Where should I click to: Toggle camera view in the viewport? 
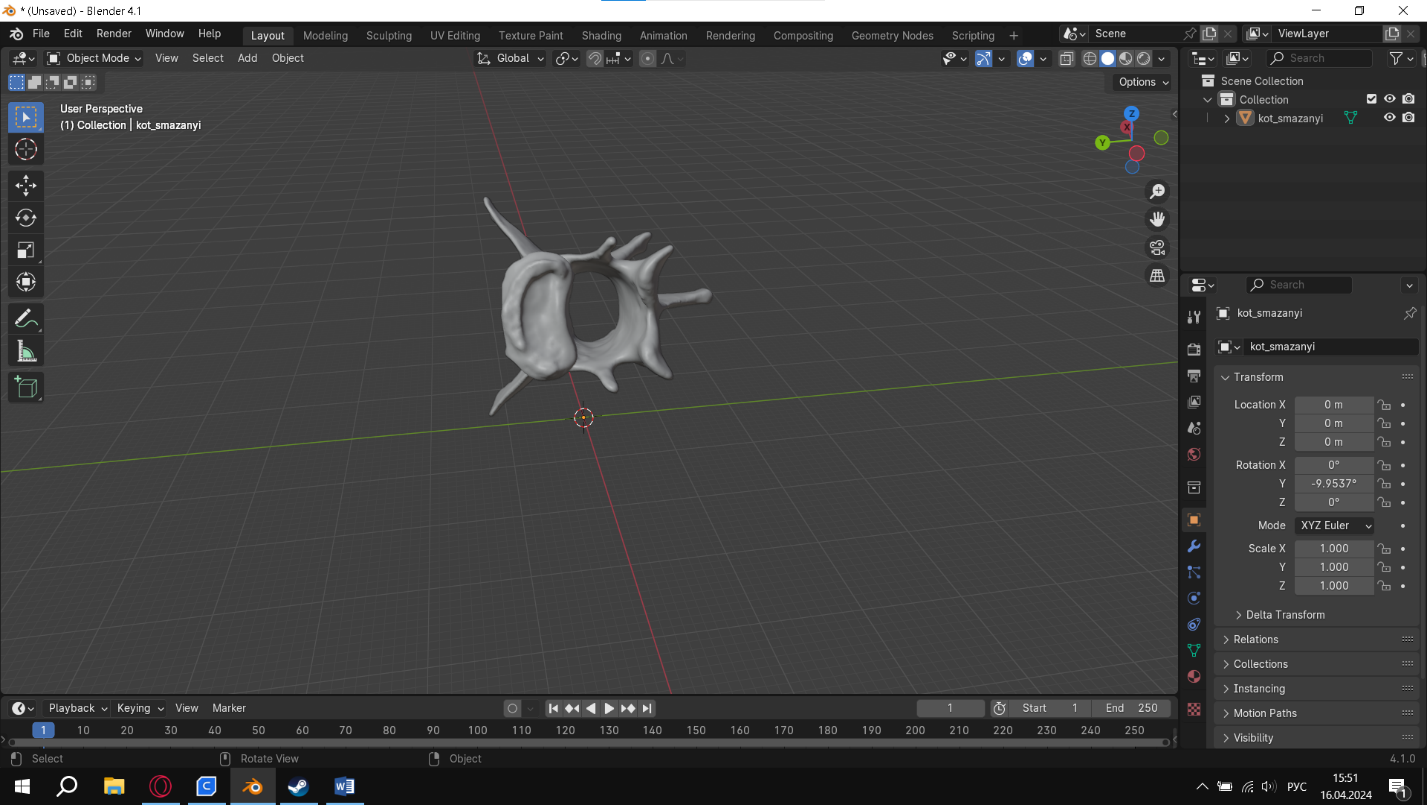pos(1157,247)
